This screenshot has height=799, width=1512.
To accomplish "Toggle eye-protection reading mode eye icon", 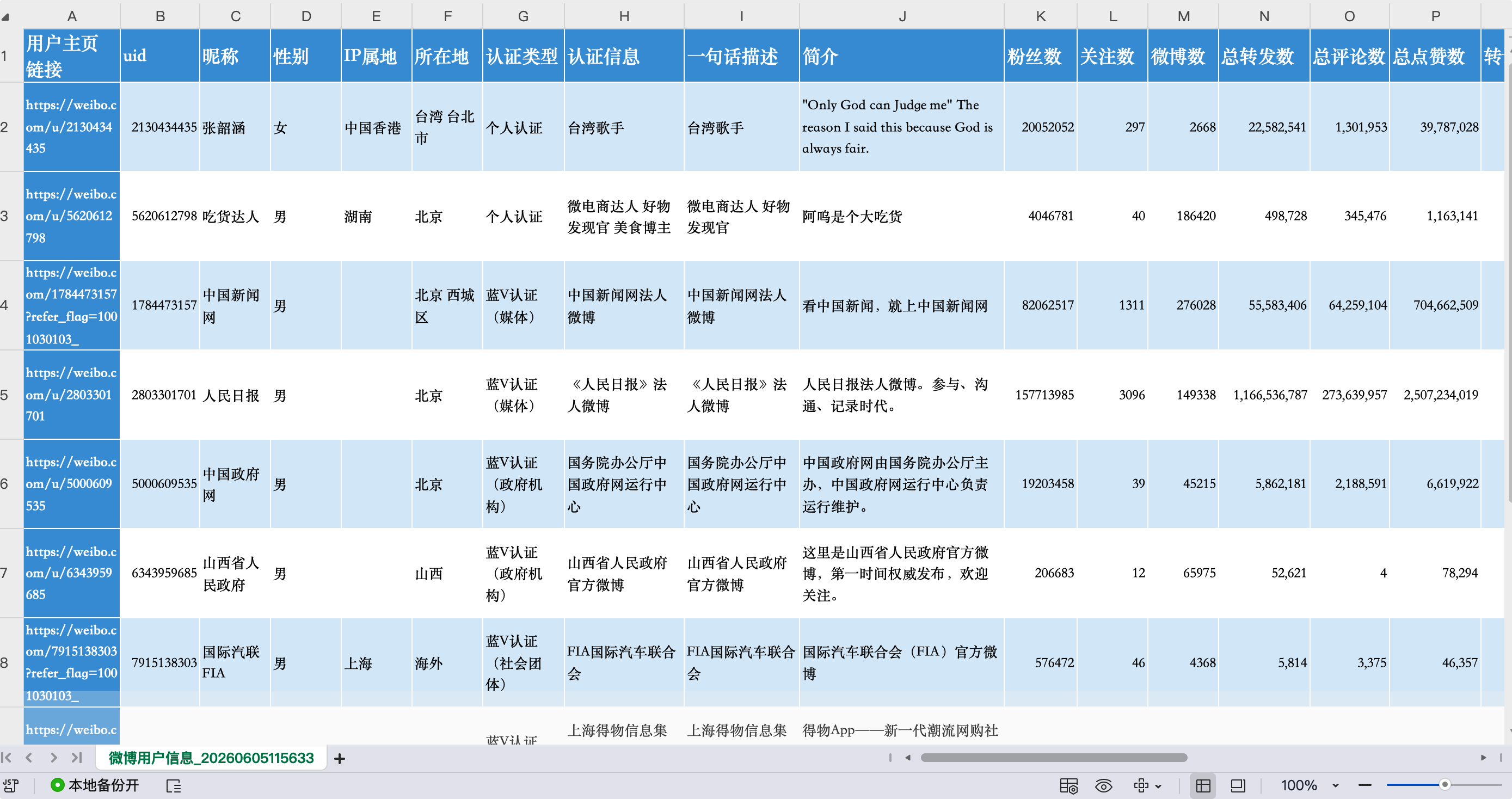I will (1103, 785).
